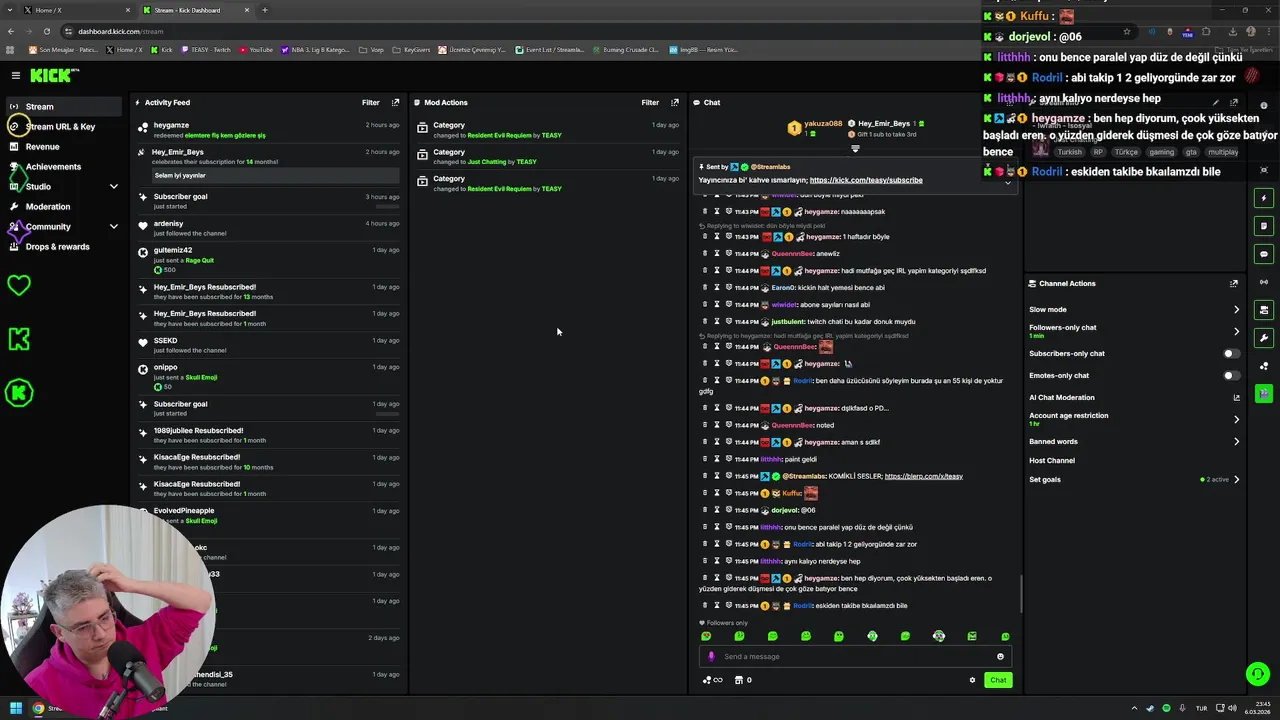Click the highlighted green clip icon in right toolbar
This screenshot has height=720, width=1280.
(1264, 394)
